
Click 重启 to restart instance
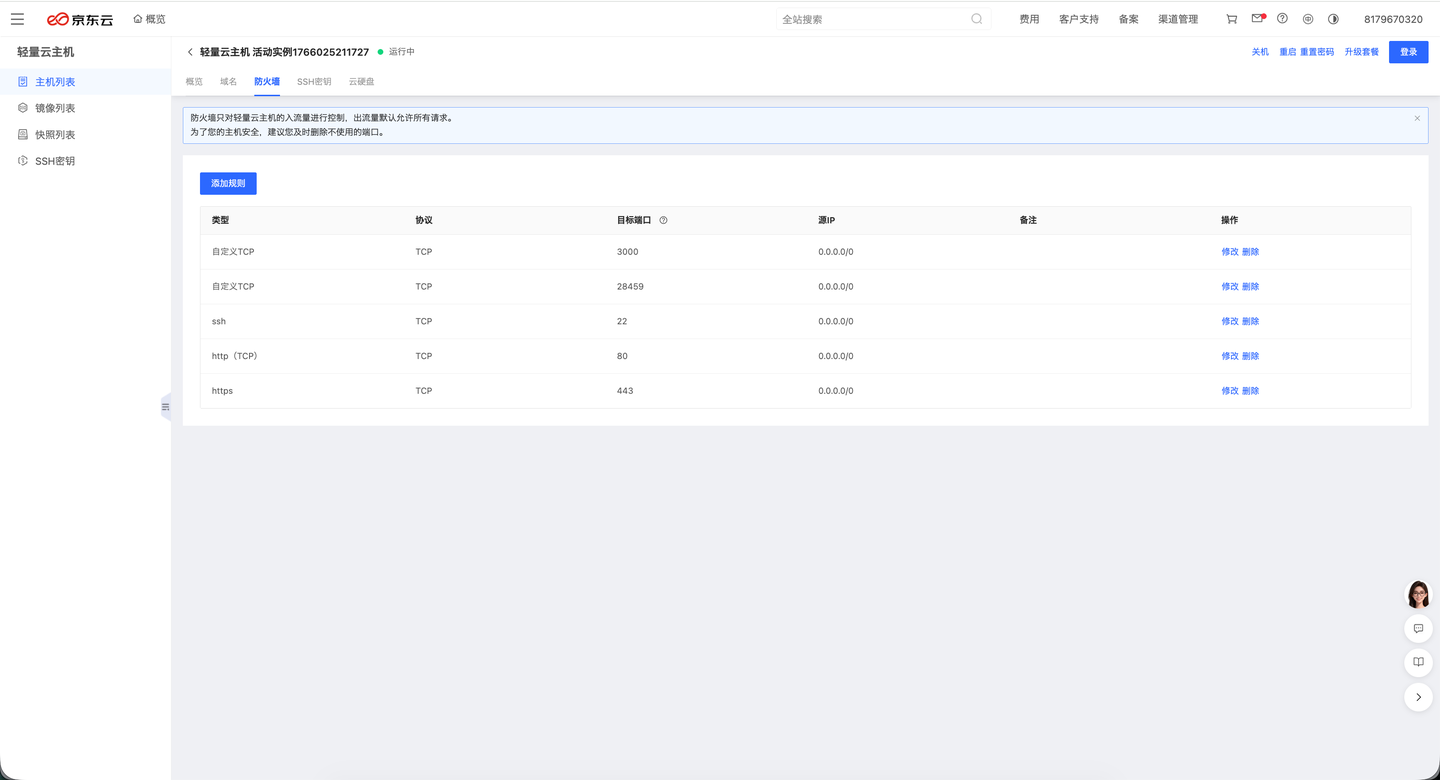click(1288, 52)
